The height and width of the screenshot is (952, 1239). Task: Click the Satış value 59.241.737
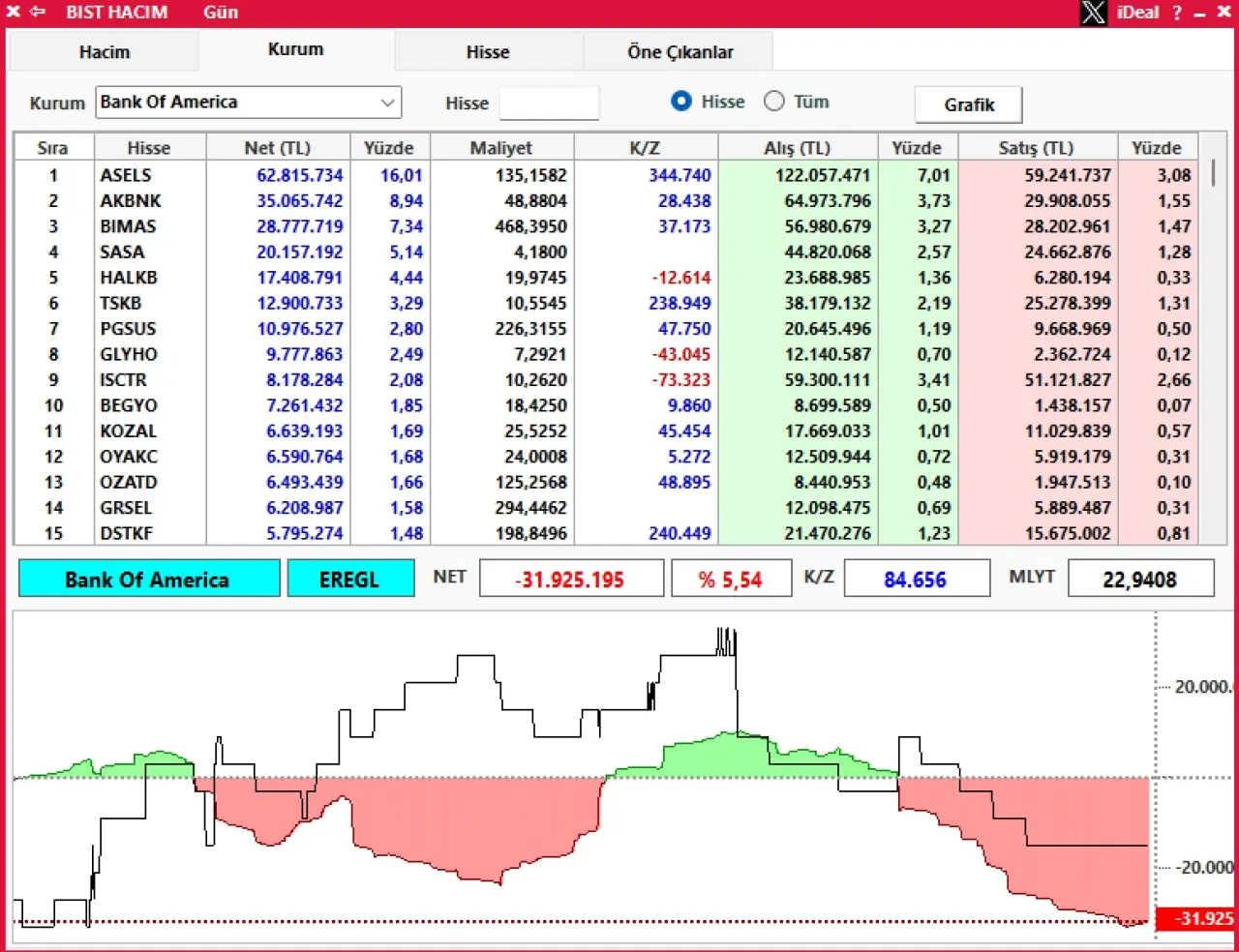pos(1067,175)
